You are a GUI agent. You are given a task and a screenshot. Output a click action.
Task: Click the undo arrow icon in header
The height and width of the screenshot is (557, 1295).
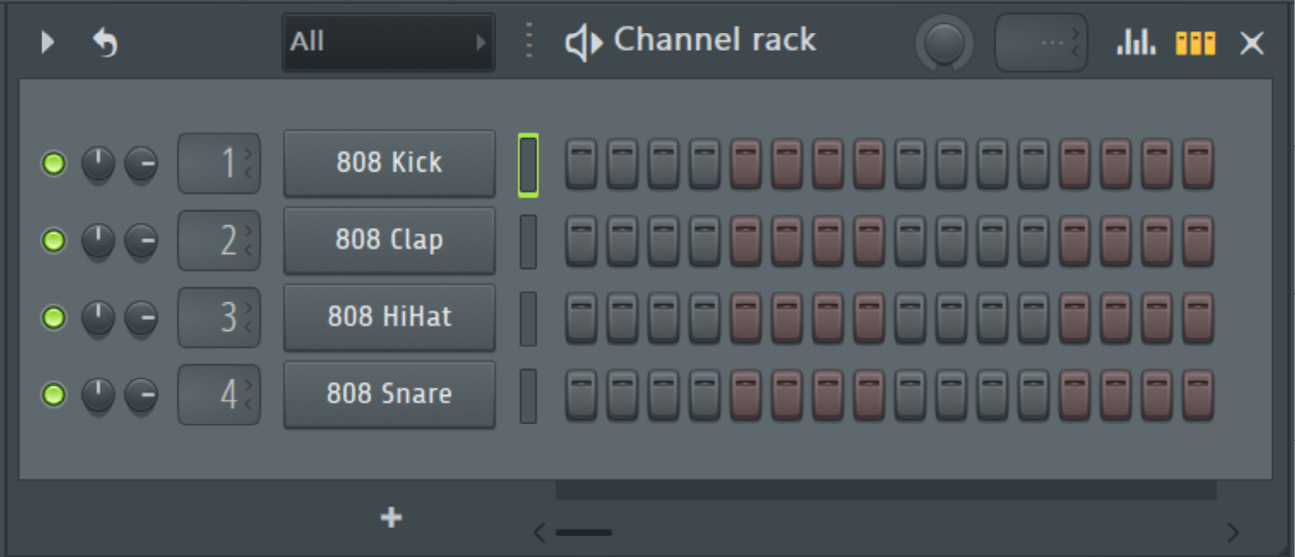[x=105, y=43]
